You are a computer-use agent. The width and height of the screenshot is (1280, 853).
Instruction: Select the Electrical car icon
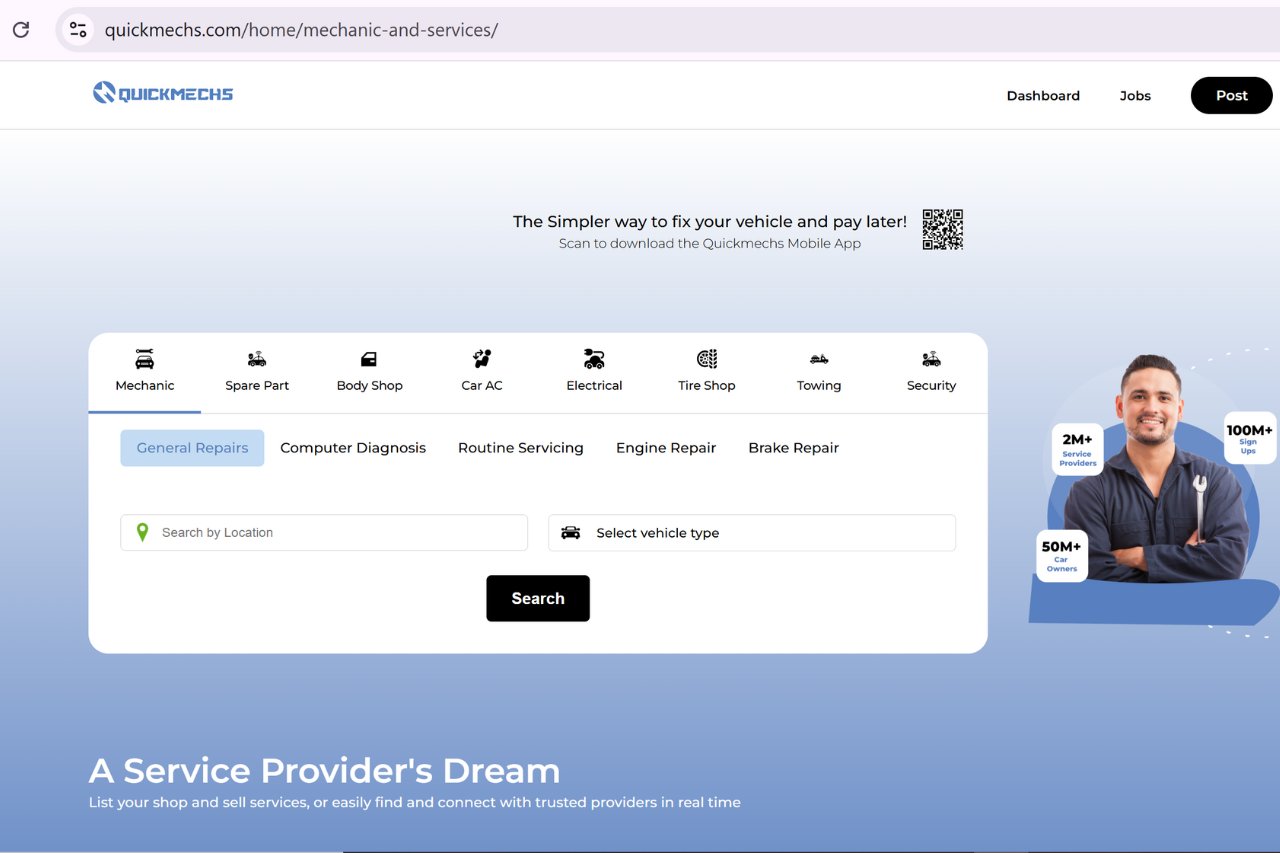click(x=594, y=359)
